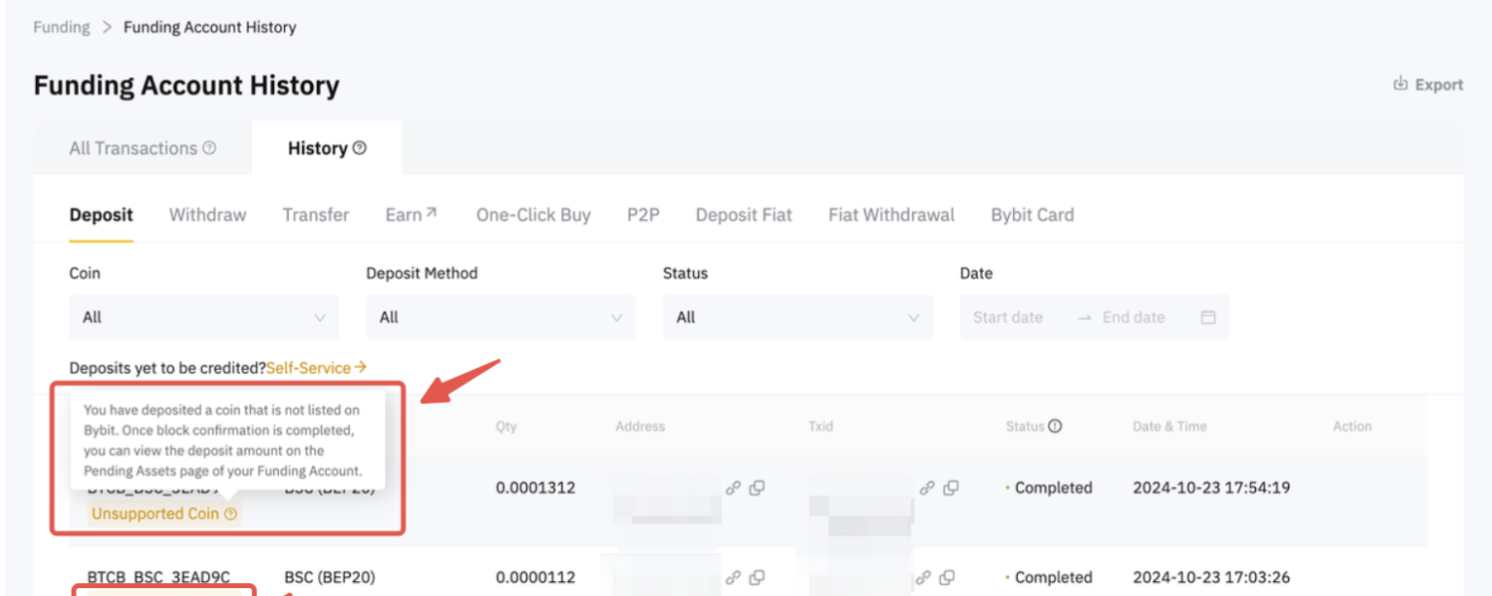Copy Txid of the 0.0000112 deposit
The height and width of the screenshot is (596, 1492).
coord(948,577)
